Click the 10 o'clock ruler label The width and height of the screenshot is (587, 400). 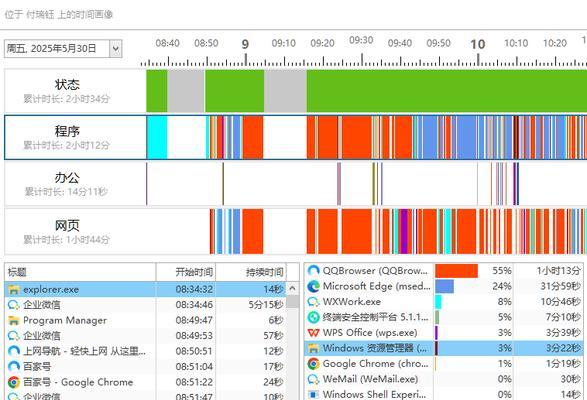pos(478,44)
